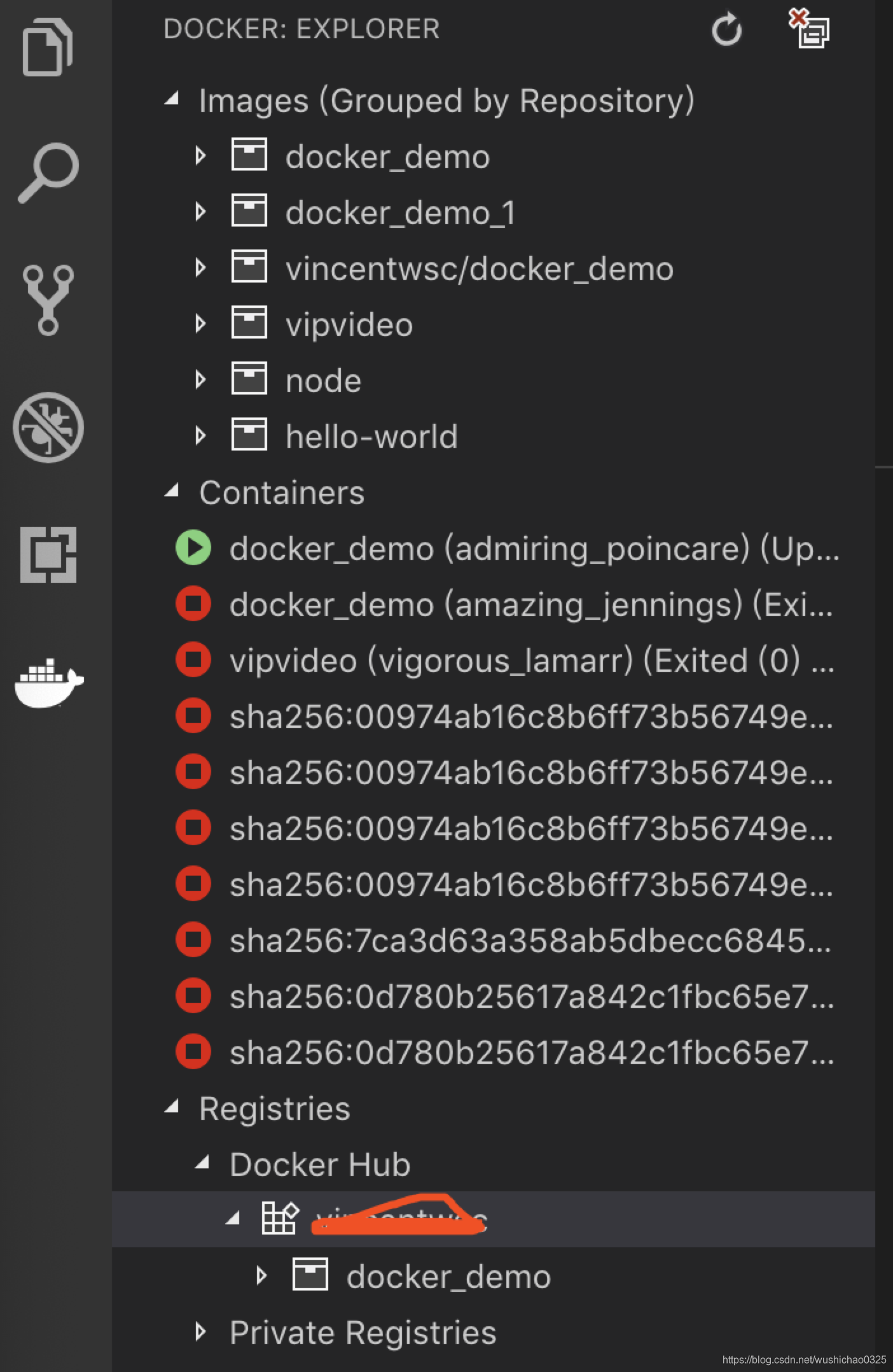Expand the registry docker_demo arrow

coord(261,1275)
